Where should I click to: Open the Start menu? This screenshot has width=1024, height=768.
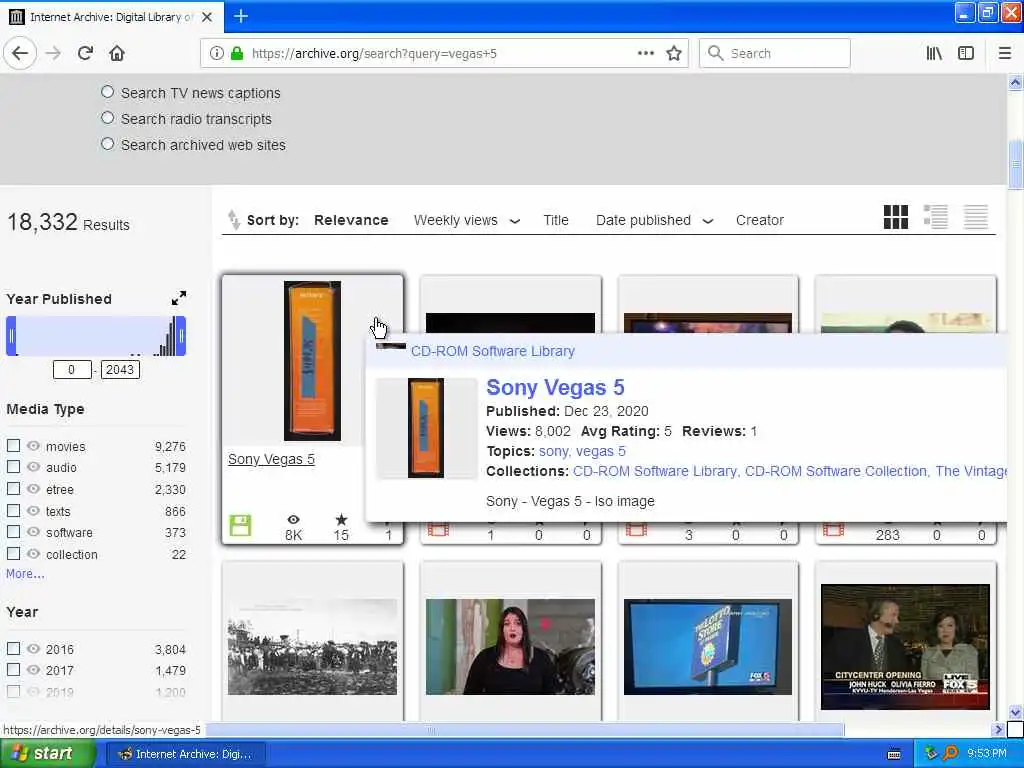tap(47, 754)
